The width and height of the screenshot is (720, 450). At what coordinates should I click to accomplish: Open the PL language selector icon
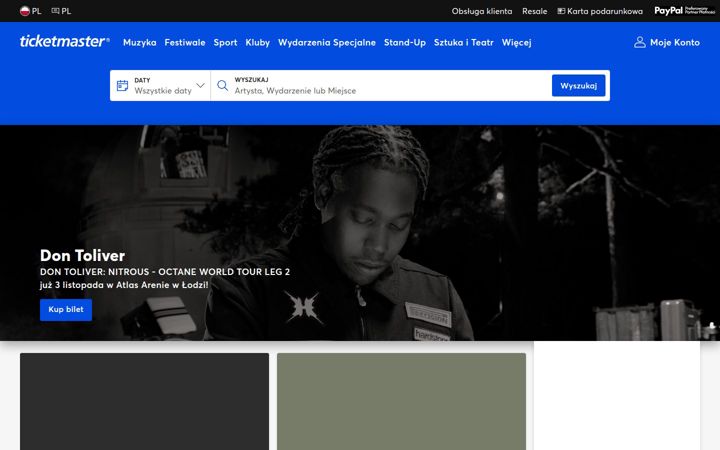tap(56, 11)
